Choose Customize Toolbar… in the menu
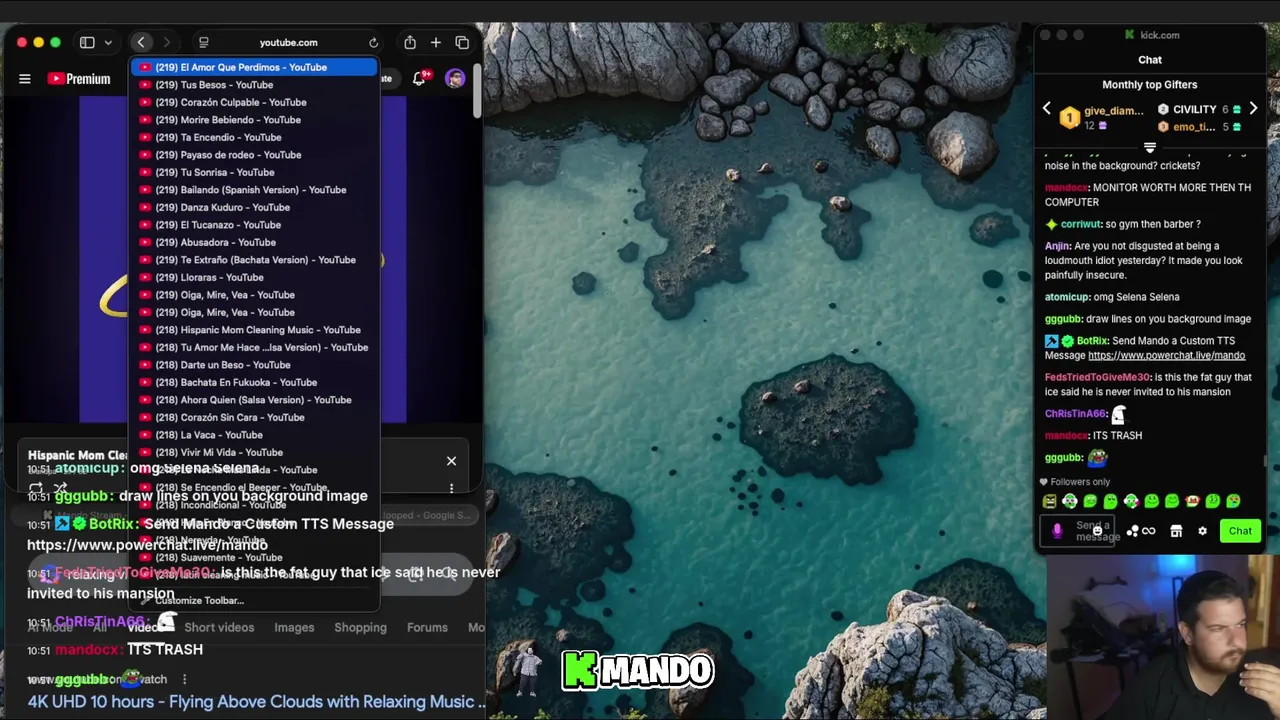Screen dimensions: 1280x720 [254, 600]
